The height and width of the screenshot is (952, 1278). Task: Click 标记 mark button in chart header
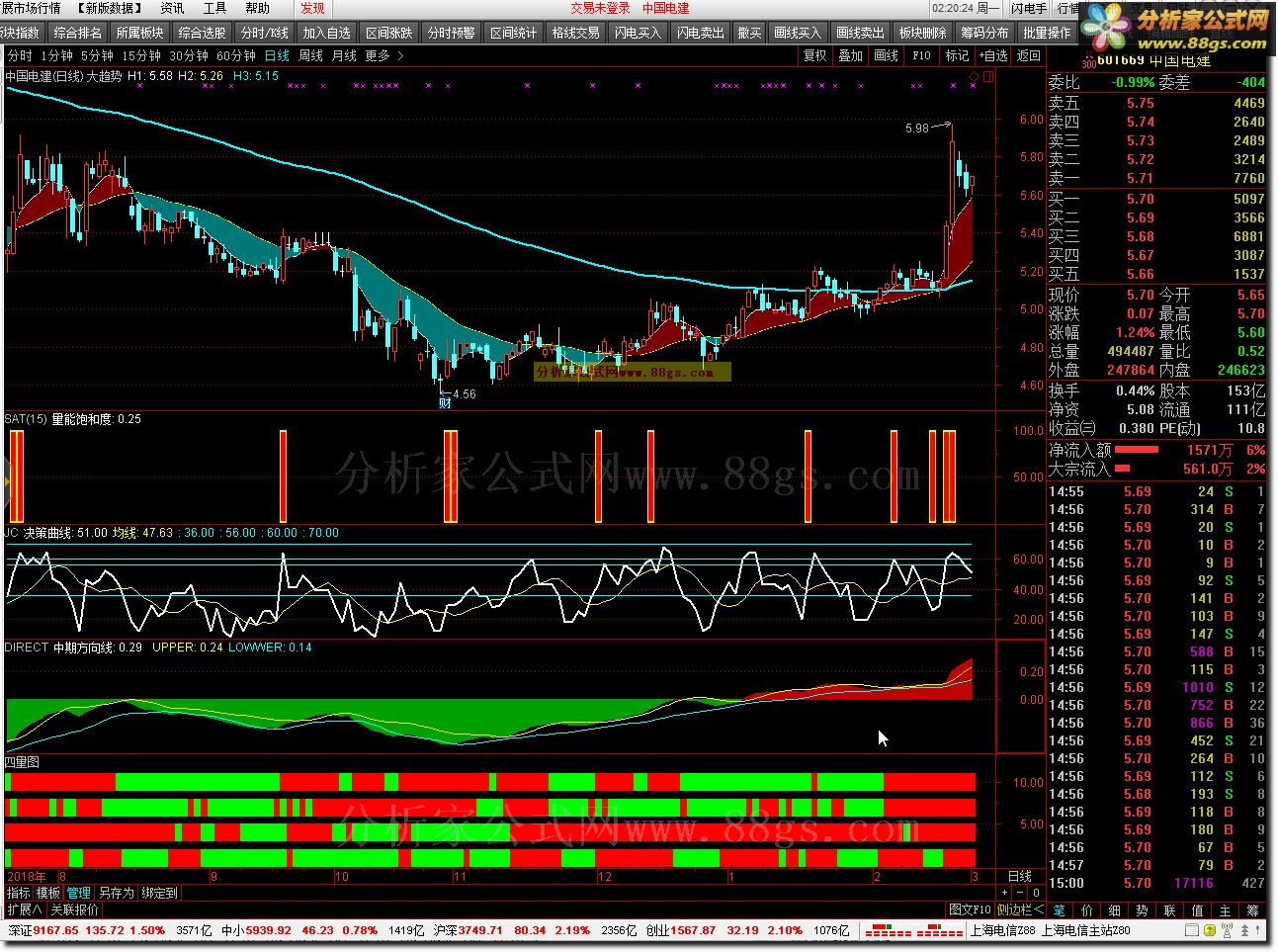pyautogui.click(x=957, y=55)
